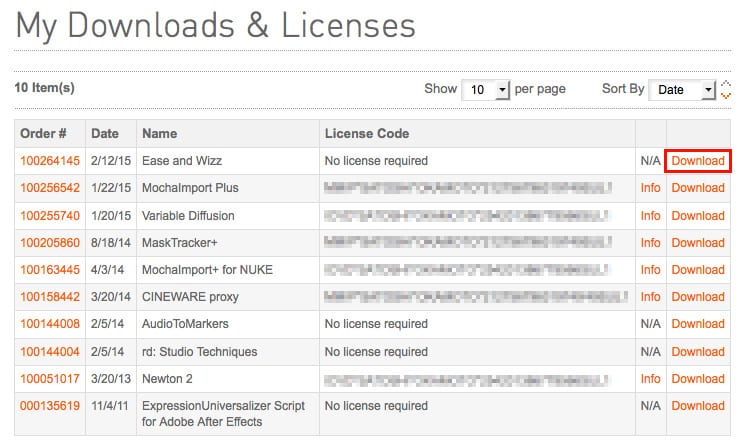Viewport: 741px width, 448px height.
Task: Download MaskTracker+
Action: [698, 242]
